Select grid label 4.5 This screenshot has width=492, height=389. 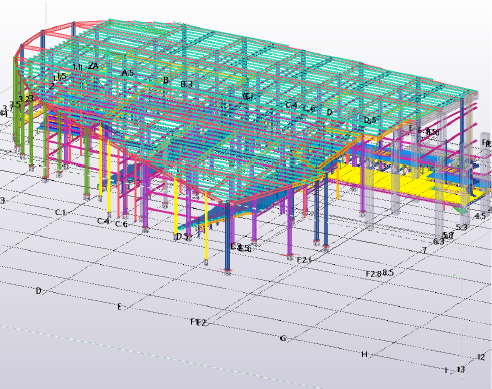(x=480, y=216)
